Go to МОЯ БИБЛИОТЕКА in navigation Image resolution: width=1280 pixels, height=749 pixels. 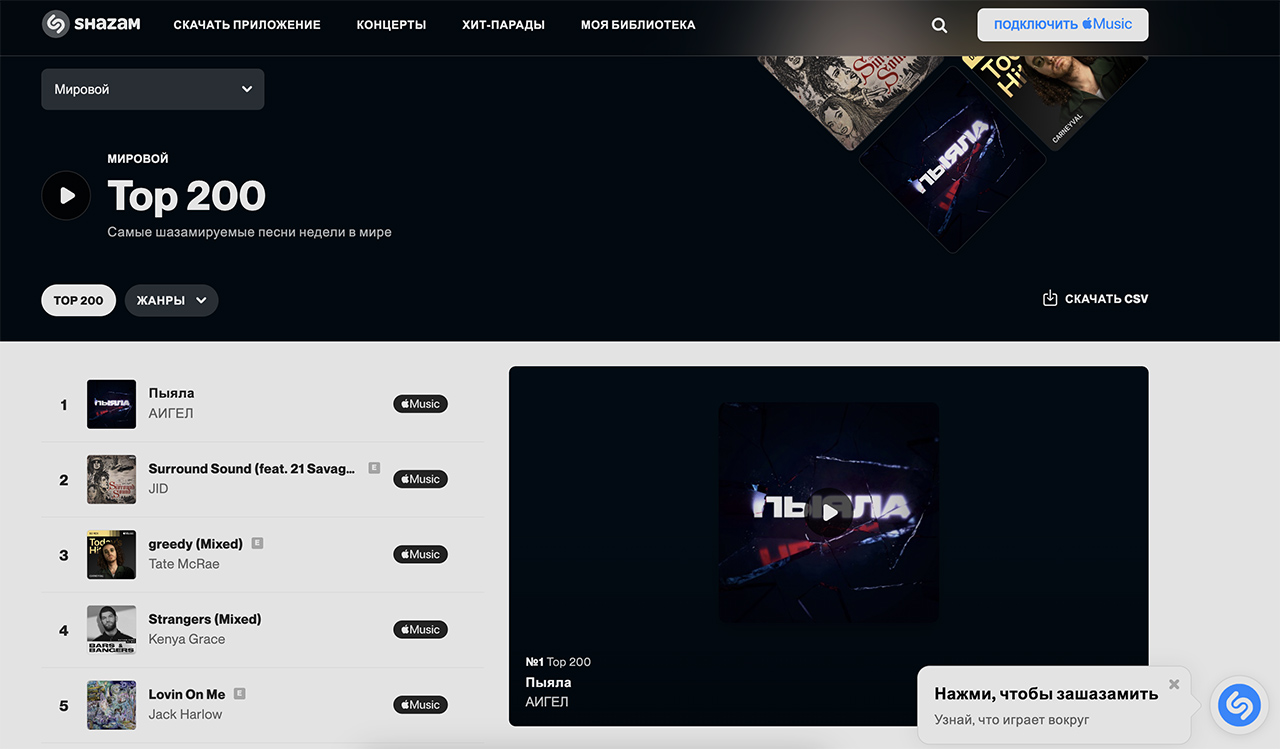[x=638, y=25]
